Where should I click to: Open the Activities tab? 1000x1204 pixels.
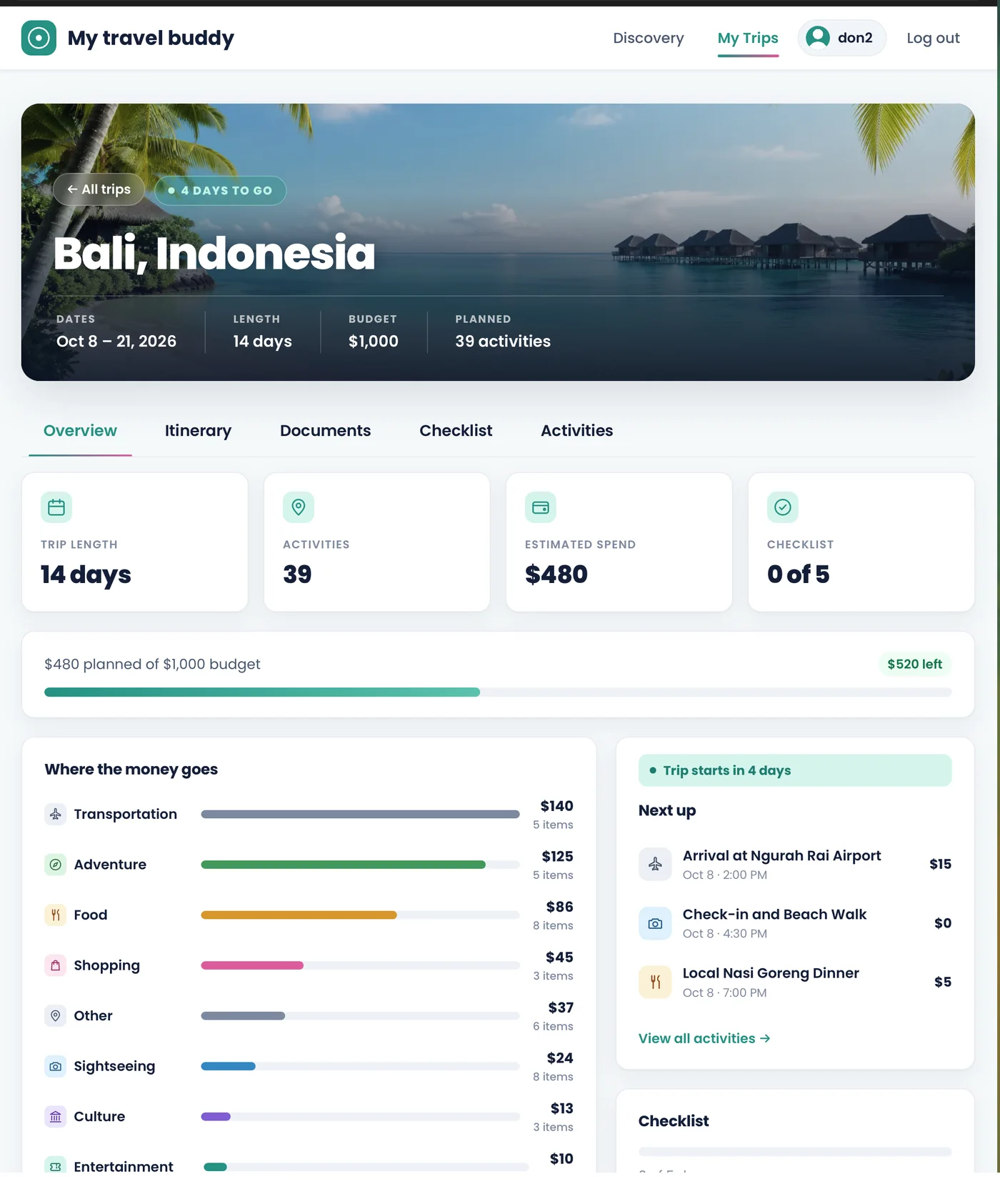tap(576, 431)
